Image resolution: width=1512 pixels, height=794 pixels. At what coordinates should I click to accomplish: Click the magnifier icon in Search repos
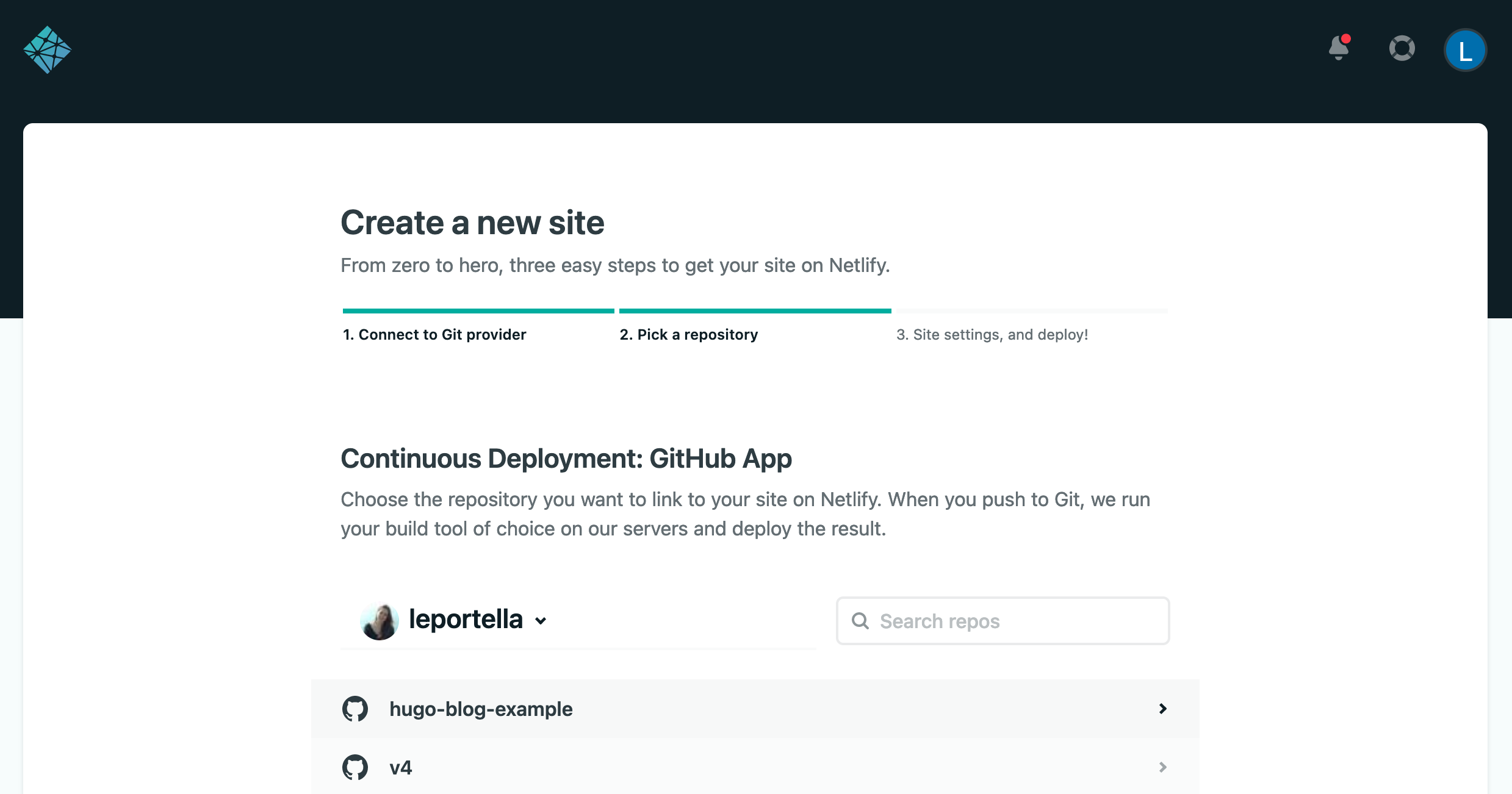(860, 621)
